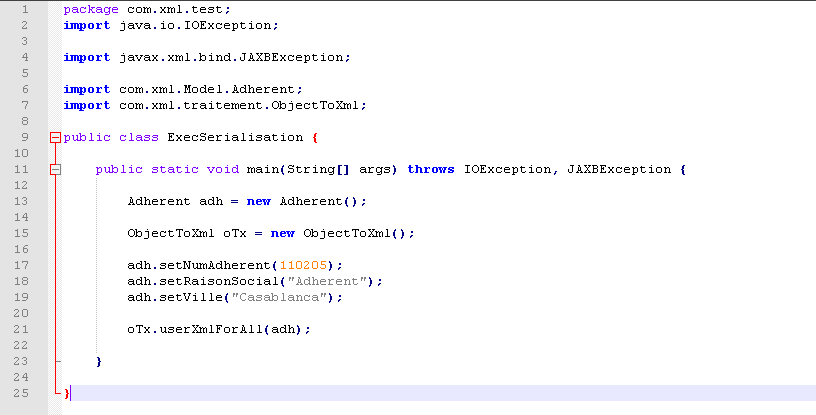Click 'public static void' keywords on line 11
The height and width of the screenshot is (415, 816).
[168, 169]
